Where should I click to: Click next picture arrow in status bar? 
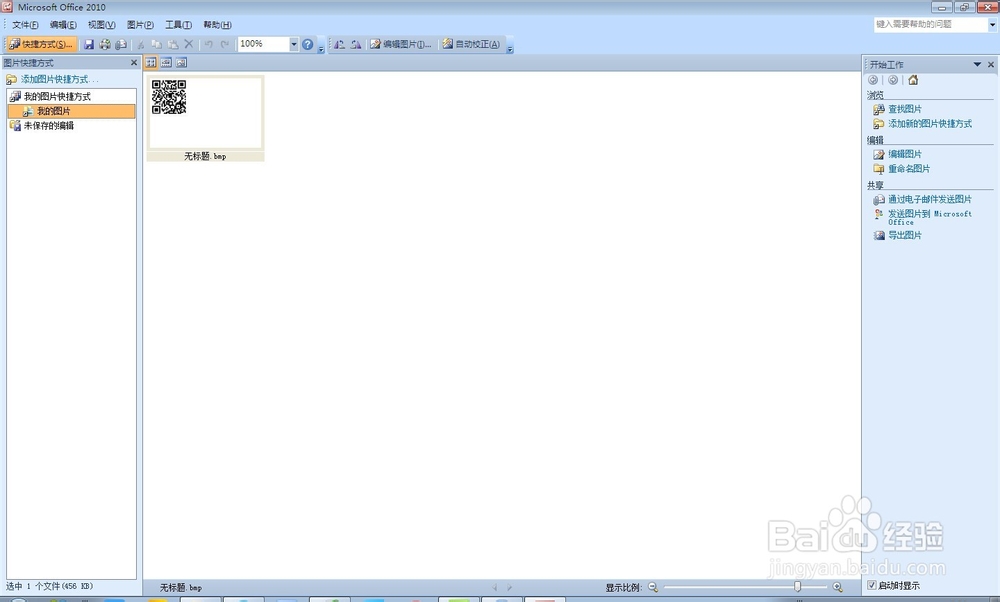point(509,587)
